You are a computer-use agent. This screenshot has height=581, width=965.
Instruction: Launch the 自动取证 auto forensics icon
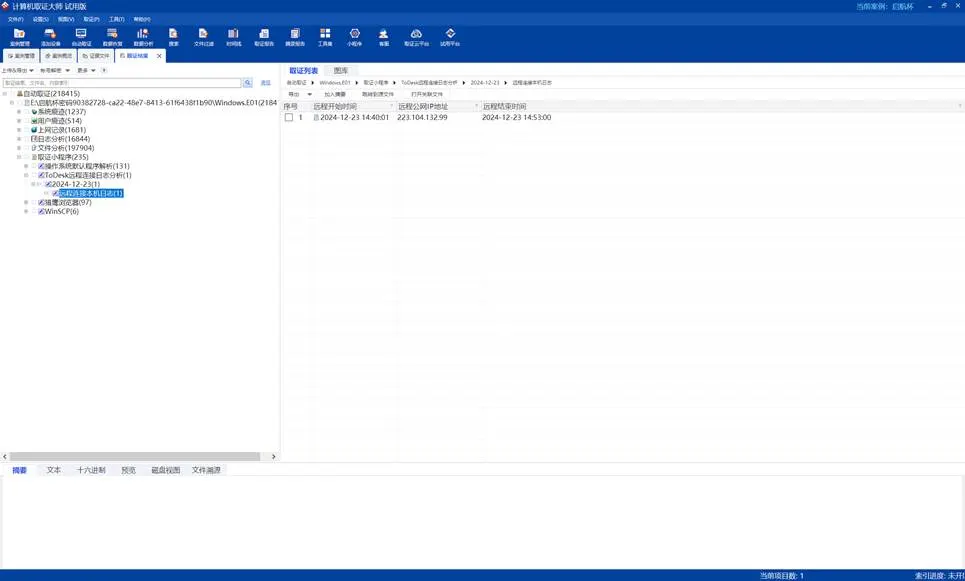tap(81, 37)
